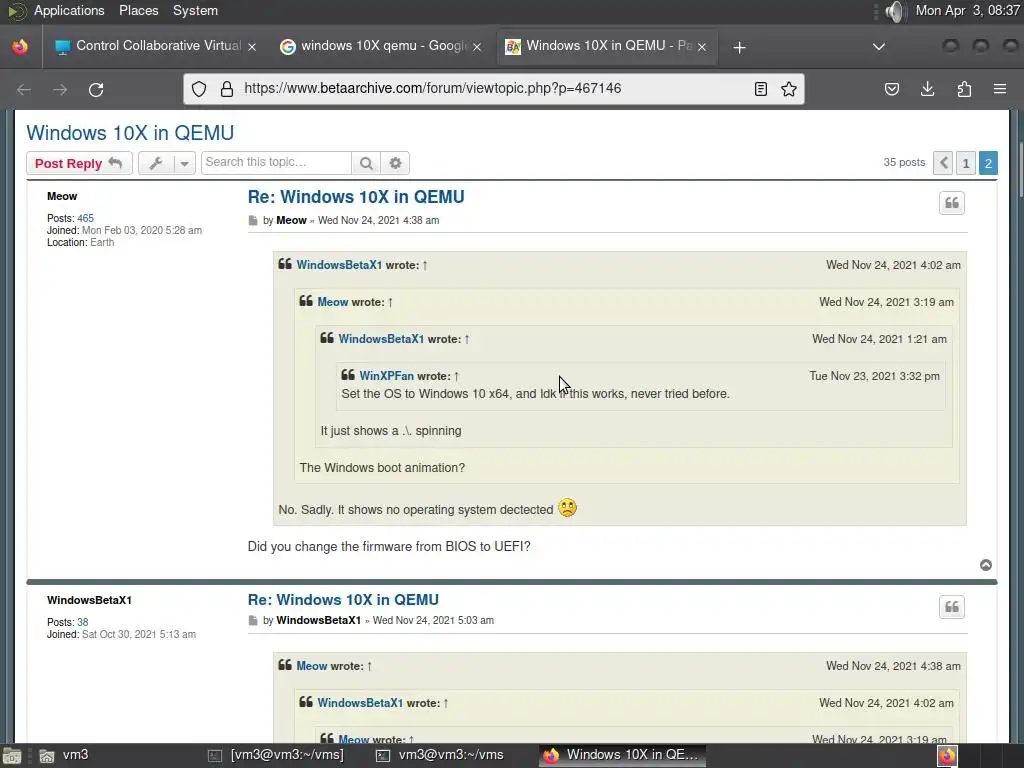Open the Pocket save icon
Viewport: 1024px width, 768px height.
(x=891, y=89)
